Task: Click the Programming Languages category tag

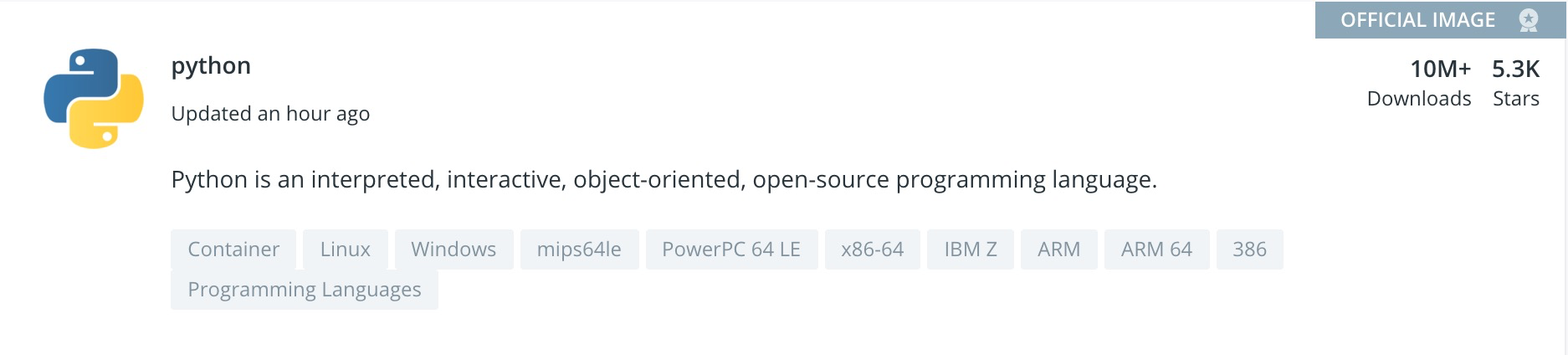Action: (305, 290)
